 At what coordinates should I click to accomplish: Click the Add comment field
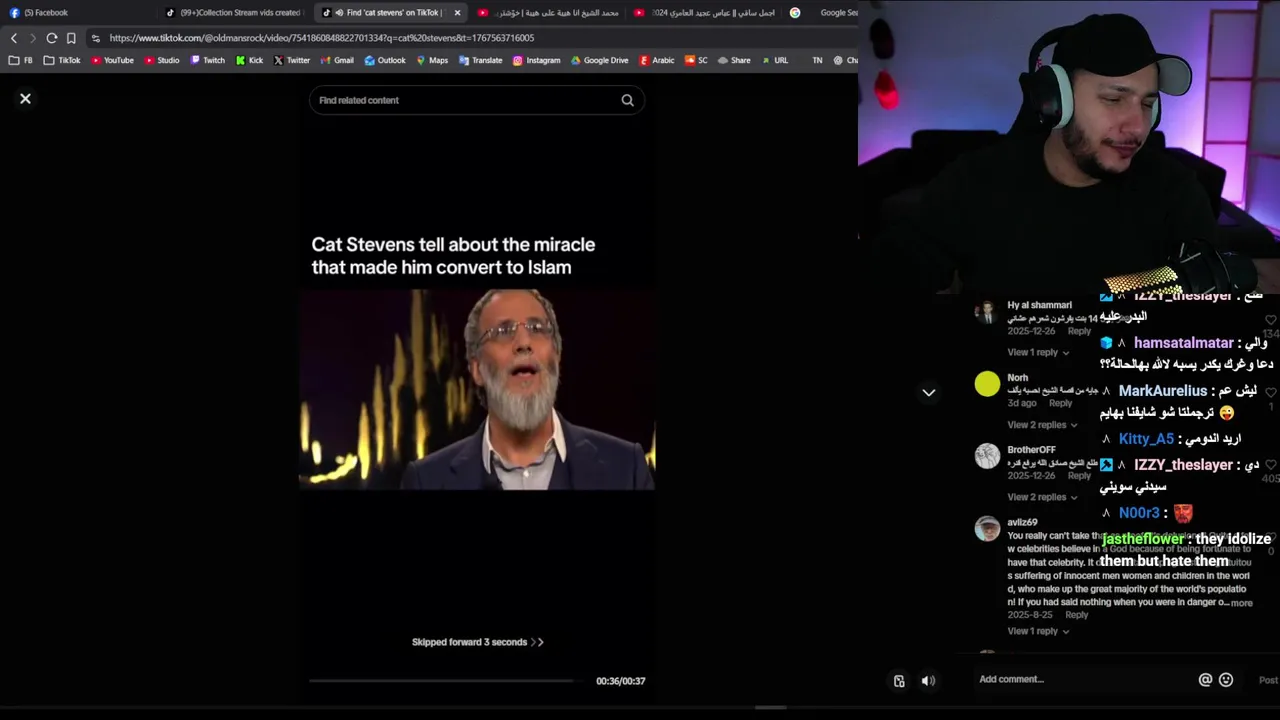[1085, 680]
